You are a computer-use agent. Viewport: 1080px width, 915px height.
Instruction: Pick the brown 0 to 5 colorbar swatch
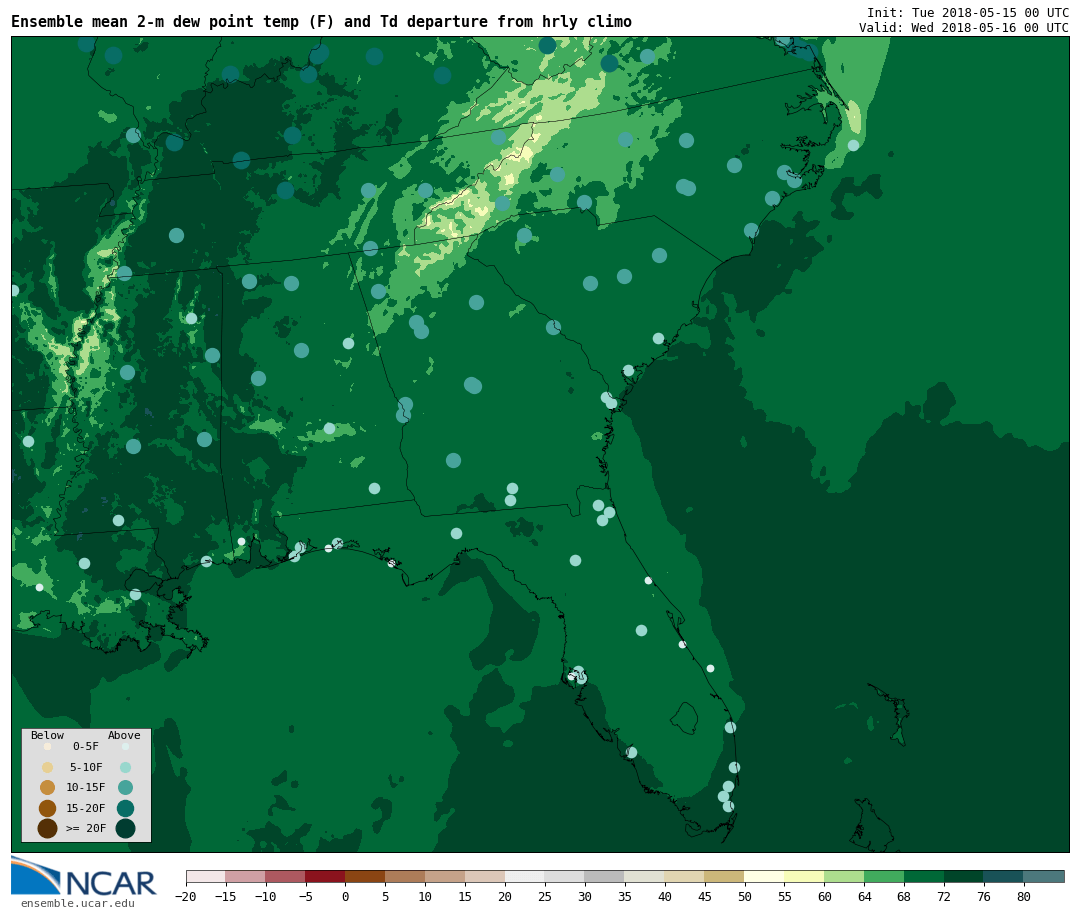[x=365, y=876]
